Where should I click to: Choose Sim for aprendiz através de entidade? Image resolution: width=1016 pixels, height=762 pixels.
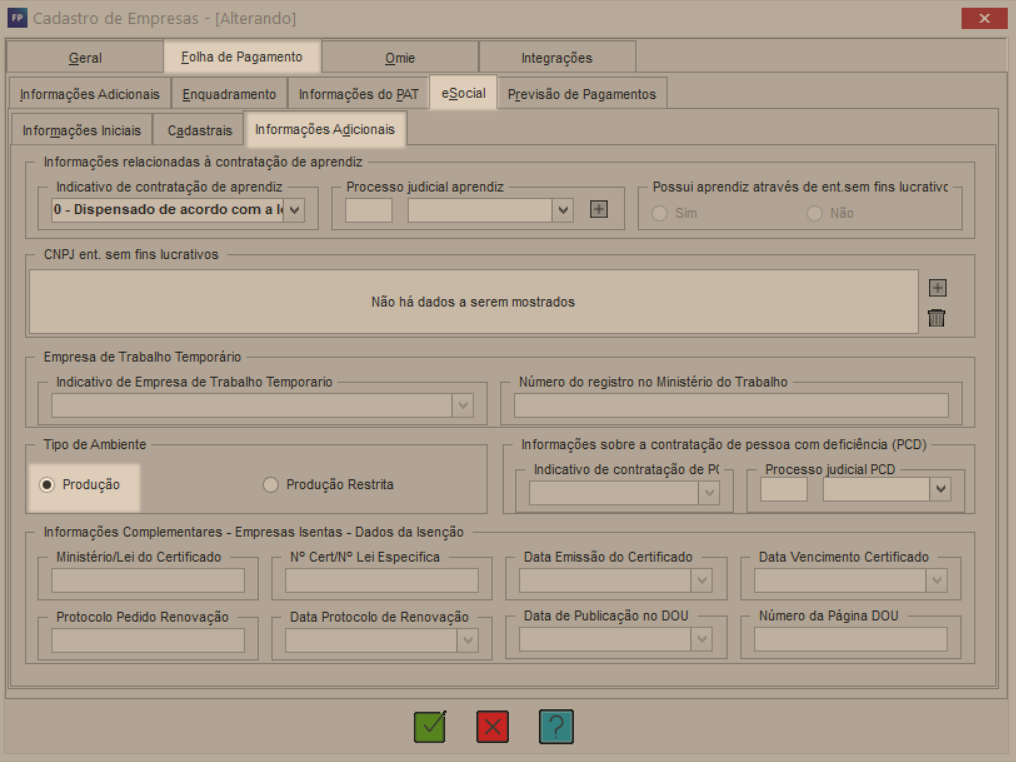(659, 213)
